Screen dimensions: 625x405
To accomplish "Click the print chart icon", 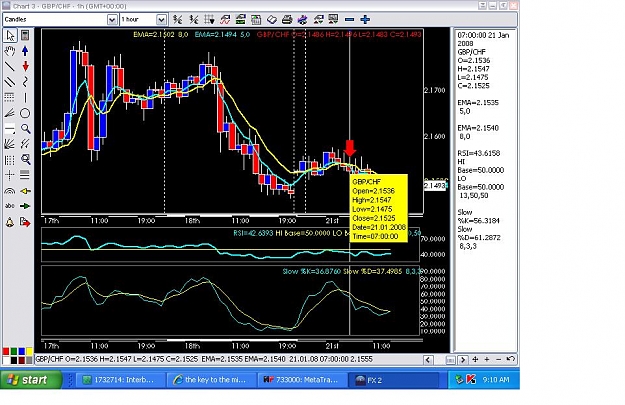I will click(x=287, y=19).
